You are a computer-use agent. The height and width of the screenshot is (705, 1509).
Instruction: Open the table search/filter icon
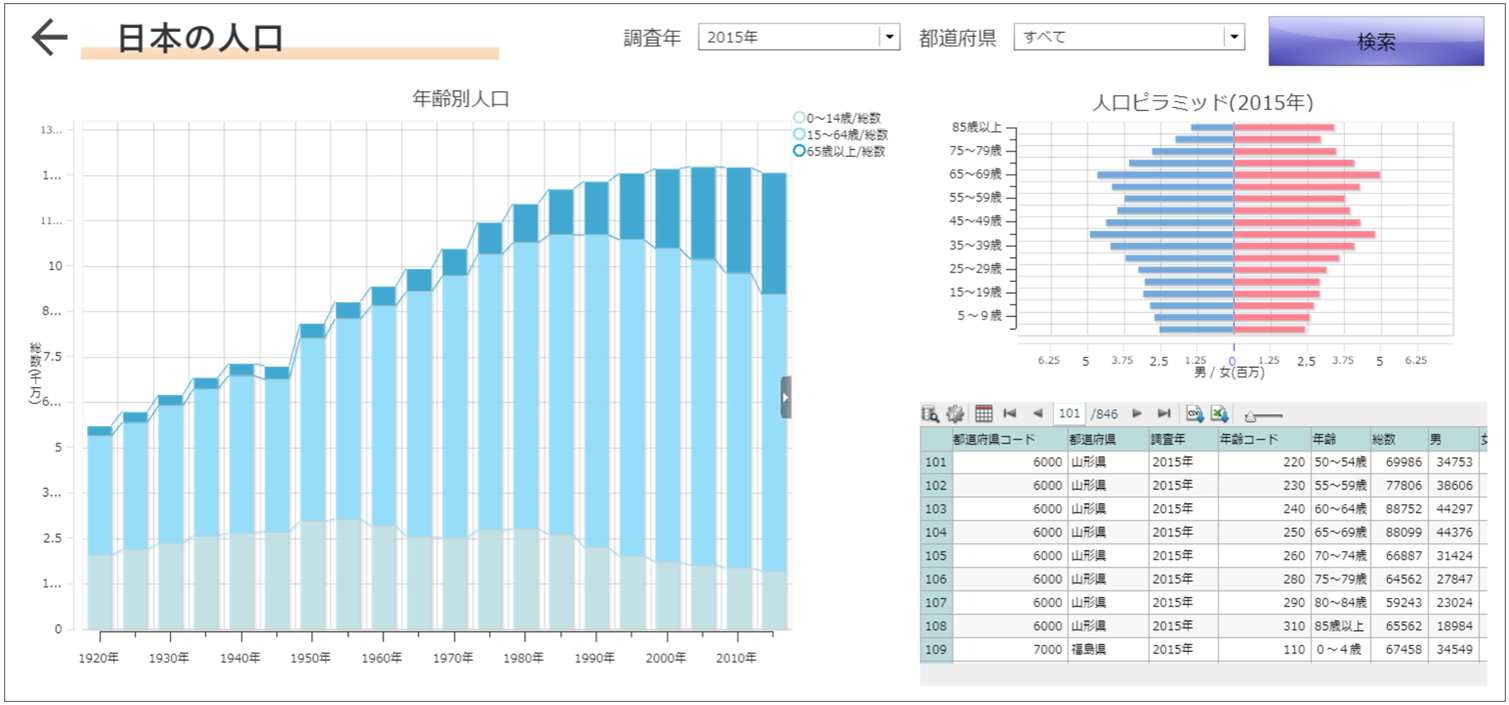[930, 413]
